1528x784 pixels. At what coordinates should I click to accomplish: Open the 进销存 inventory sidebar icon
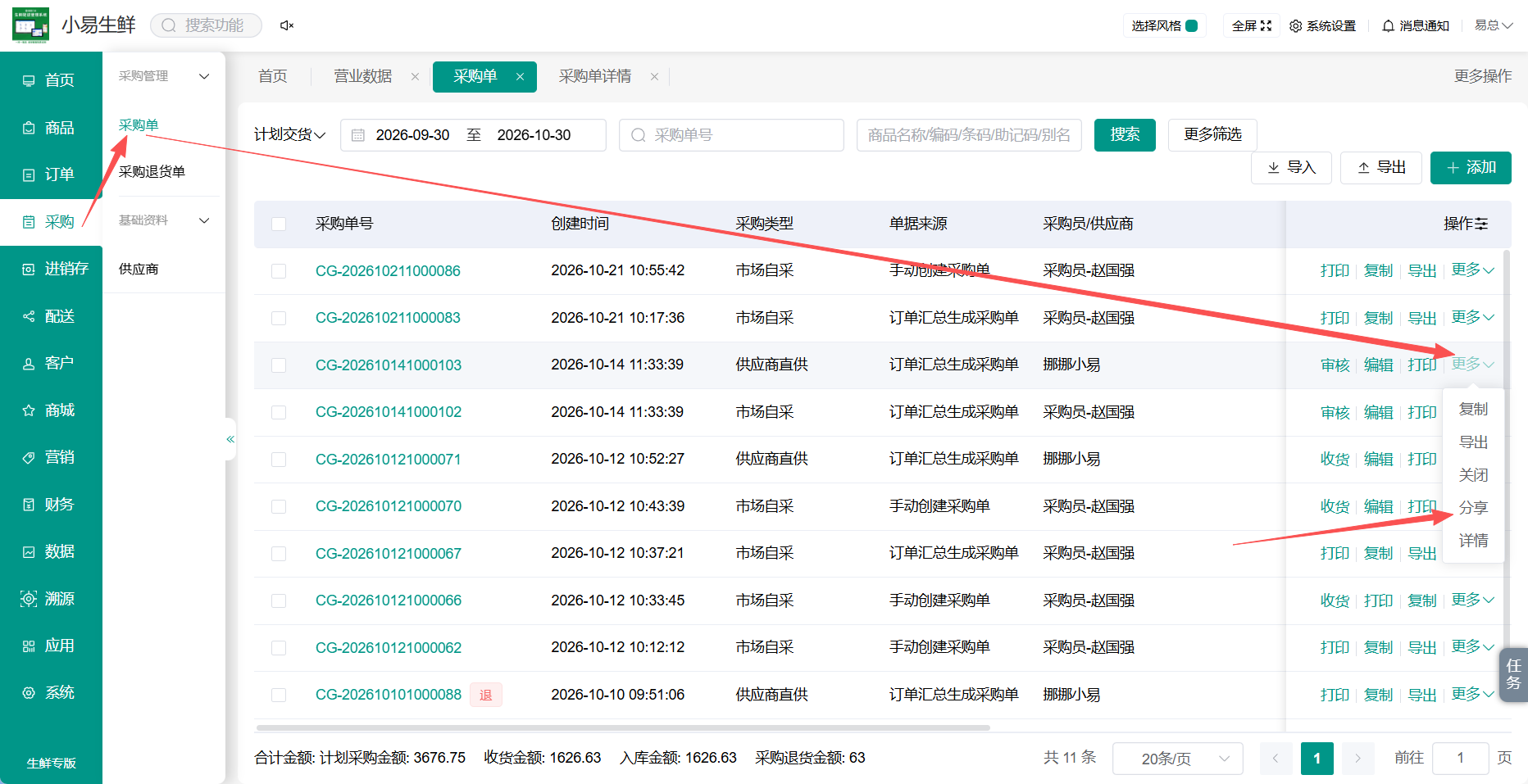29,269
